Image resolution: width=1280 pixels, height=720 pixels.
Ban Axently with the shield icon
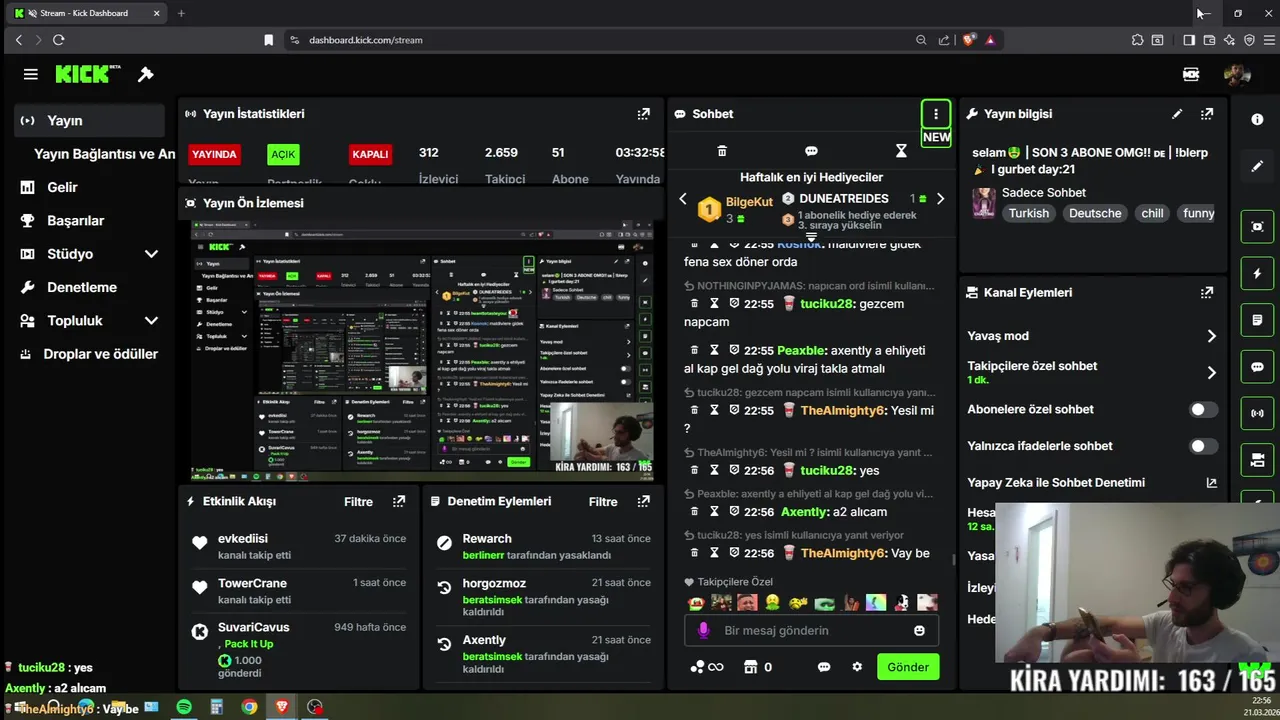pos(734,512)
